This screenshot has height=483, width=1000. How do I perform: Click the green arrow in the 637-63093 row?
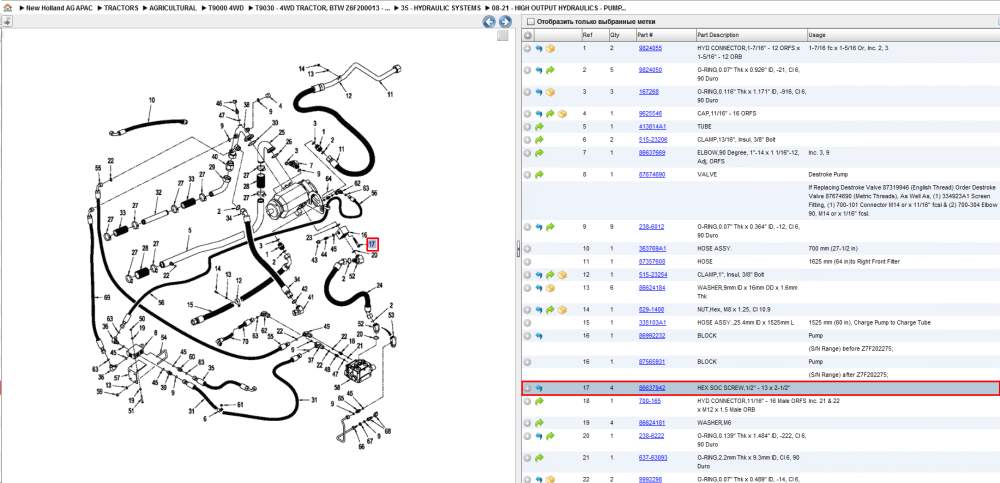[539, 457]
